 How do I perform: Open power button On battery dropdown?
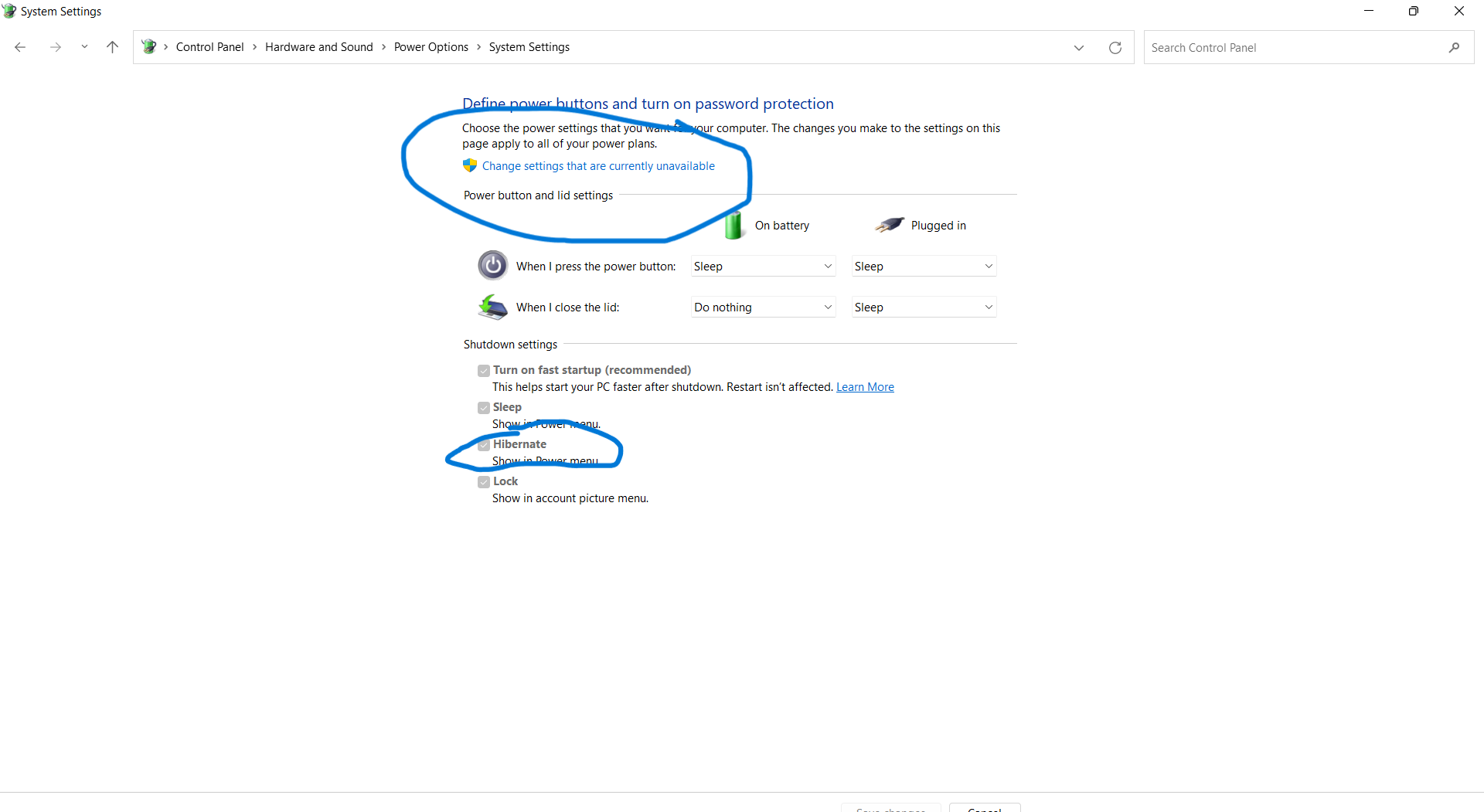coord(763,267)
